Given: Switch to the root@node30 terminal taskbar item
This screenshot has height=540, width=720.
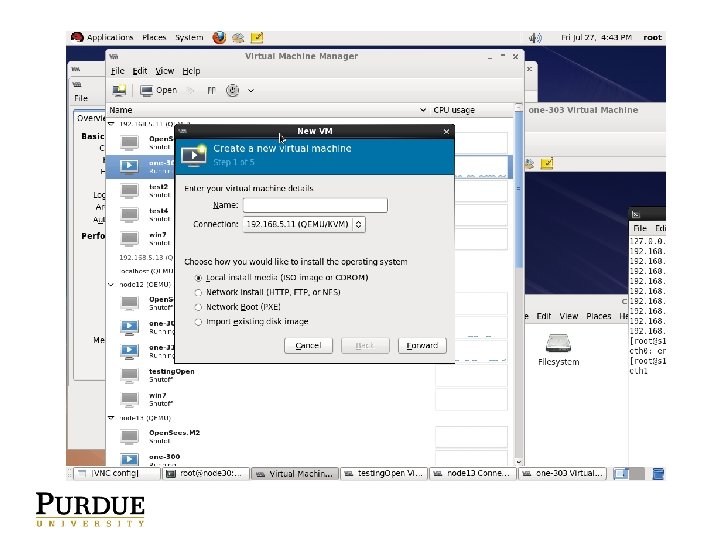Looking at the screenshot, I should tap(206, 473).
